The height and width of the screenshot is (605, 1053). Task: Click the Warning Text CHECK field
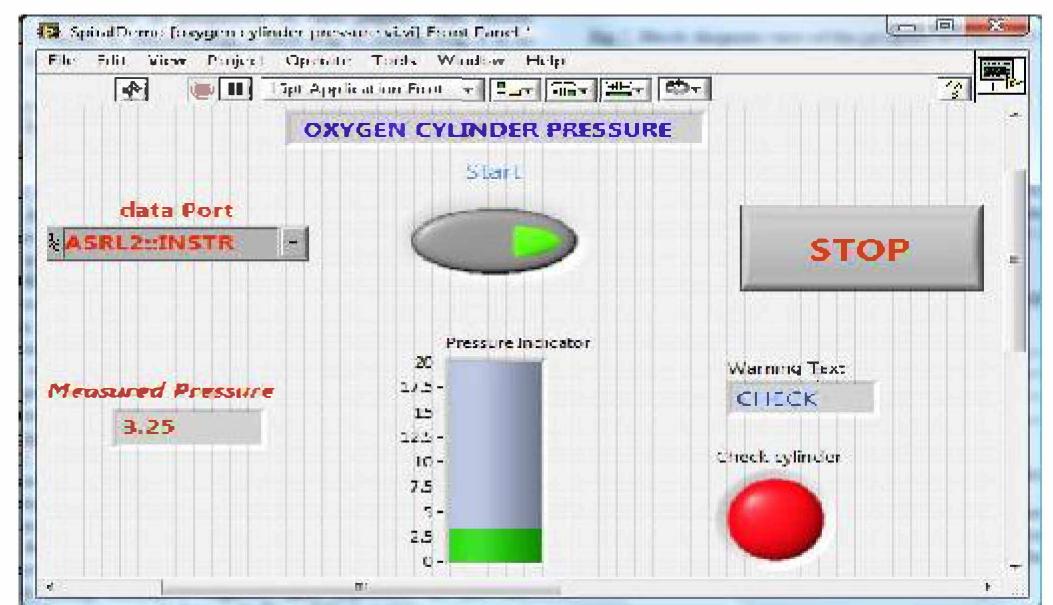[x=801, y=398]
